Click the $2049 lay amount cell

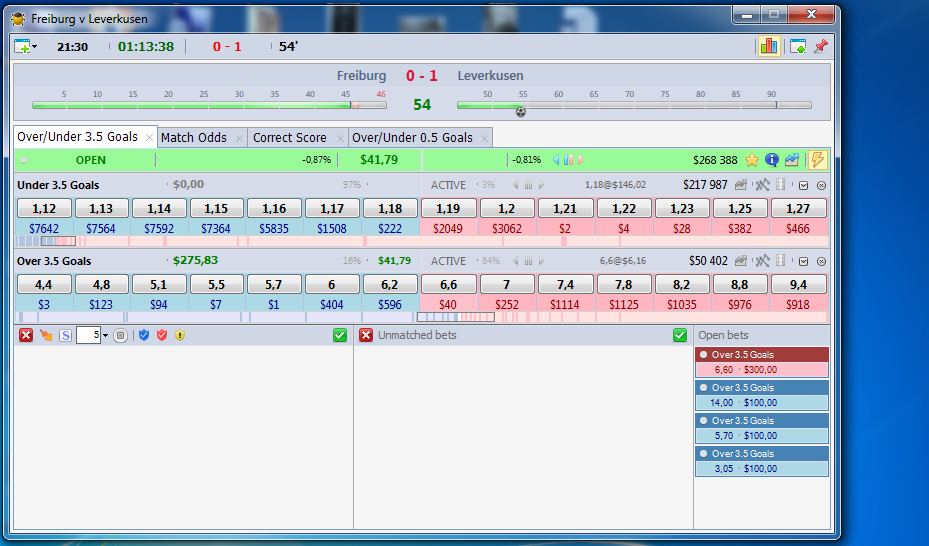click(x=448, y=229)
